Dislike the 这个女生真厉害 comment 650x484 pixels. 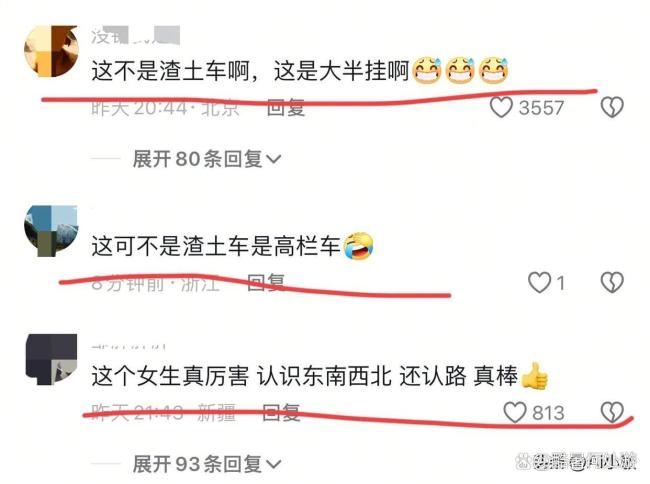(612, 412)
